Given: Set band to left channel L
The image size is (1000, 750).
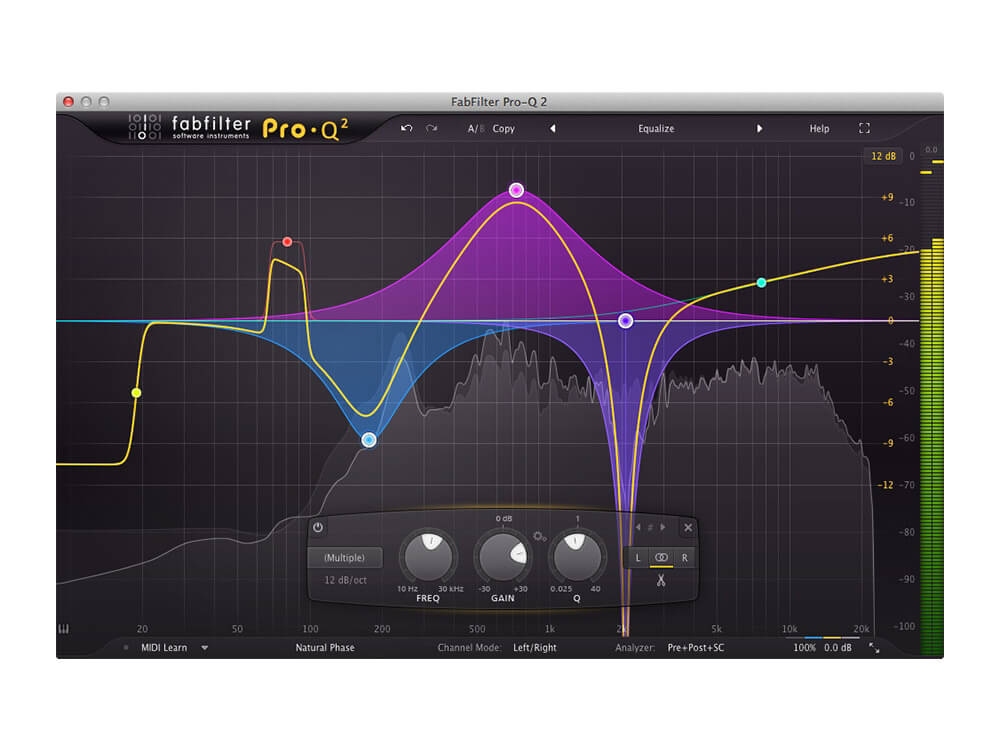Looking at the screenshot, I should (x=638, y=557).
